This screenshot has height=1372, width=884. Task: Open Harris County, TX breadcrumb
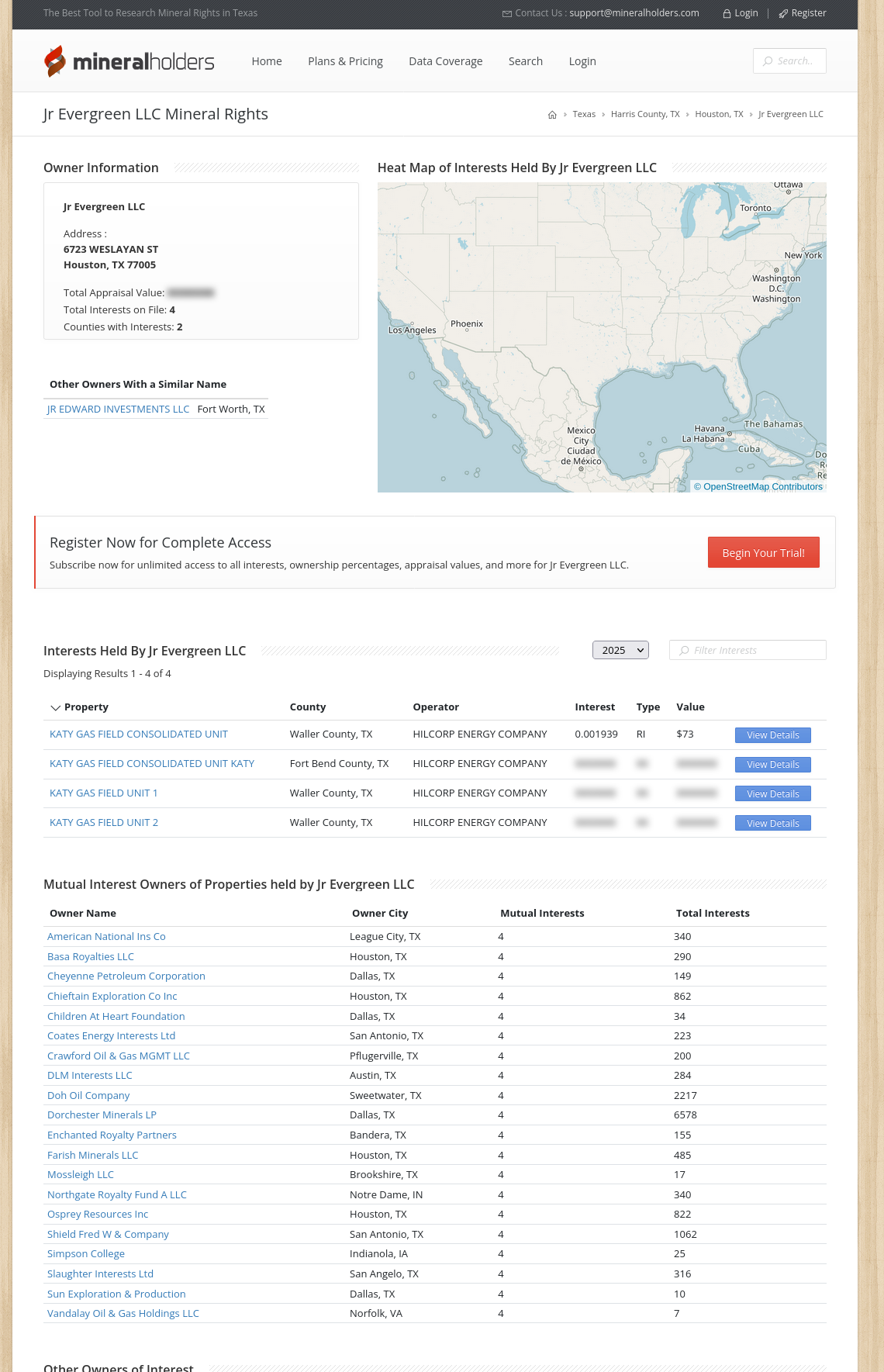coord(645,115)
